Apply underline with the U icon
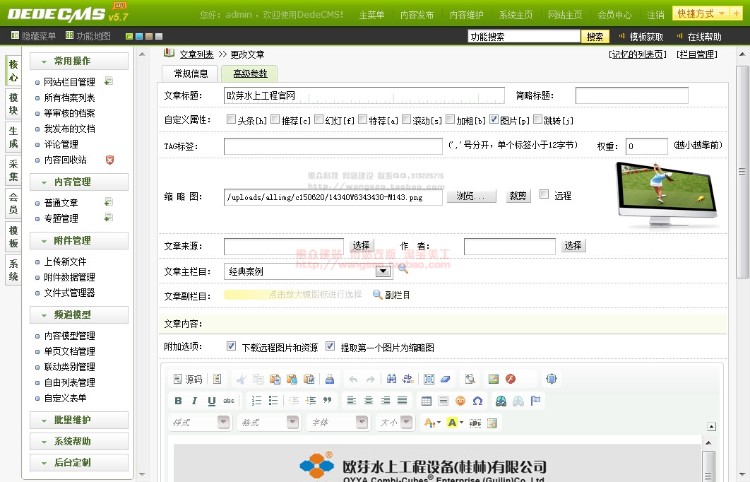The width and height of the screenshot is (750, 482). click(211, 401)
